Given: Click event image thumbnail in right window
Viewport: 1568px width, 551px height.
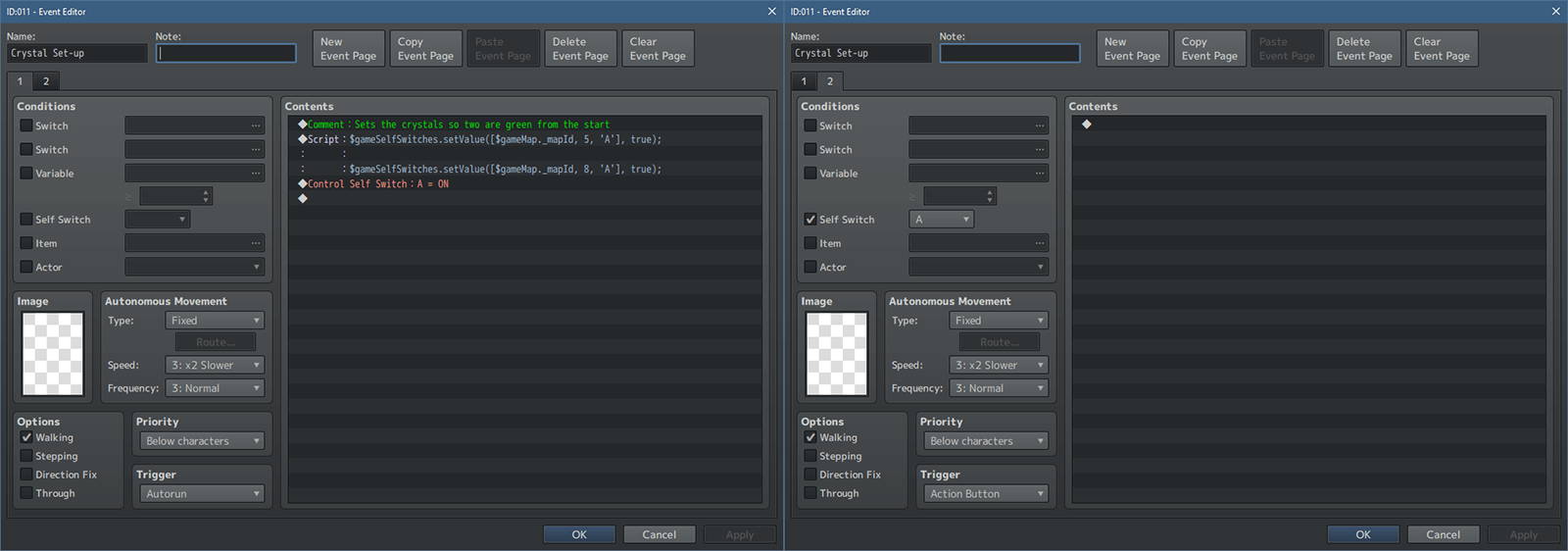Looking at the screenshot, I should (x=837, y=354).
